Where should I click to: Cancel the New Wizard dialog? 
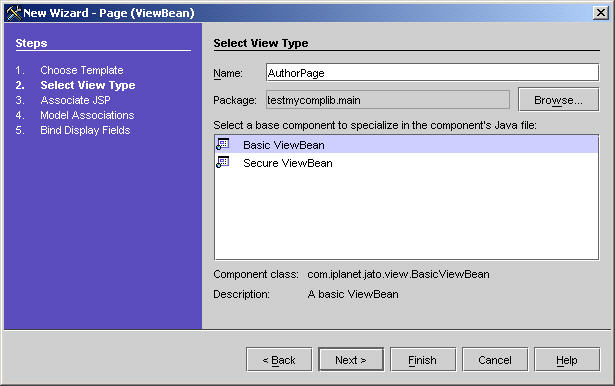(495, 359)
